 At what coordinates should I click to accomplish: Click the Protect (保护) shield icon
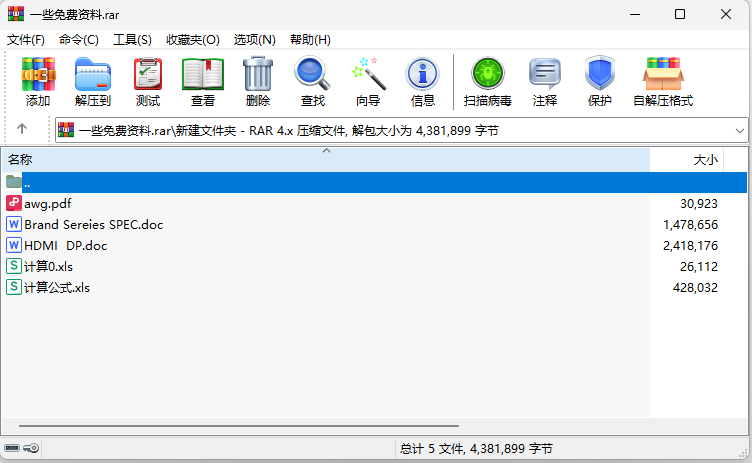(600, 82)
